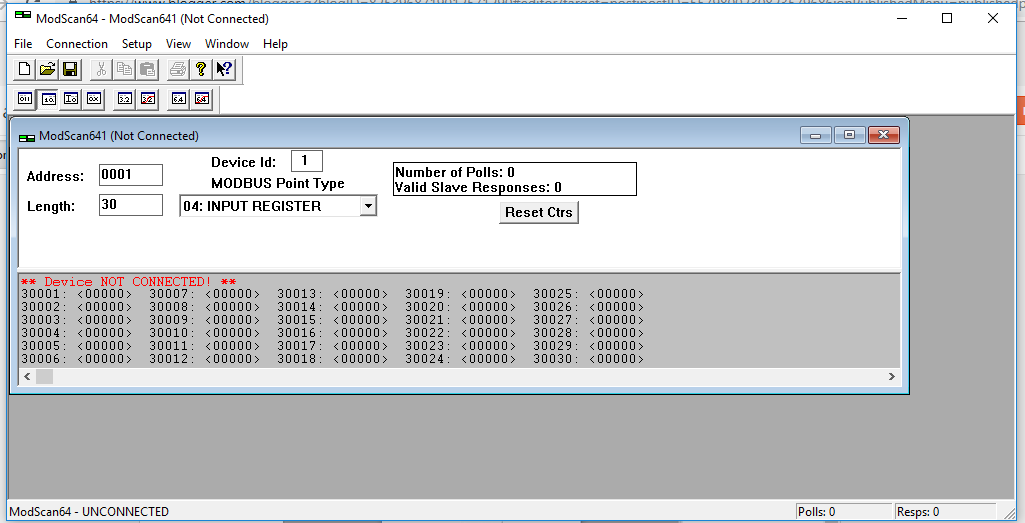Click the Print icon
Viewport: 1025px width, 523px height.
pos(178,69)
